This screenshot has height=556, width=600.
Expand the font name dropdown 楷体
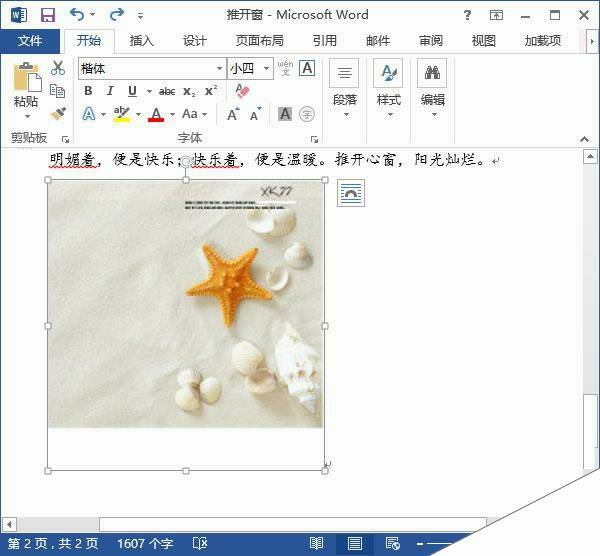(x=219, y=69)
